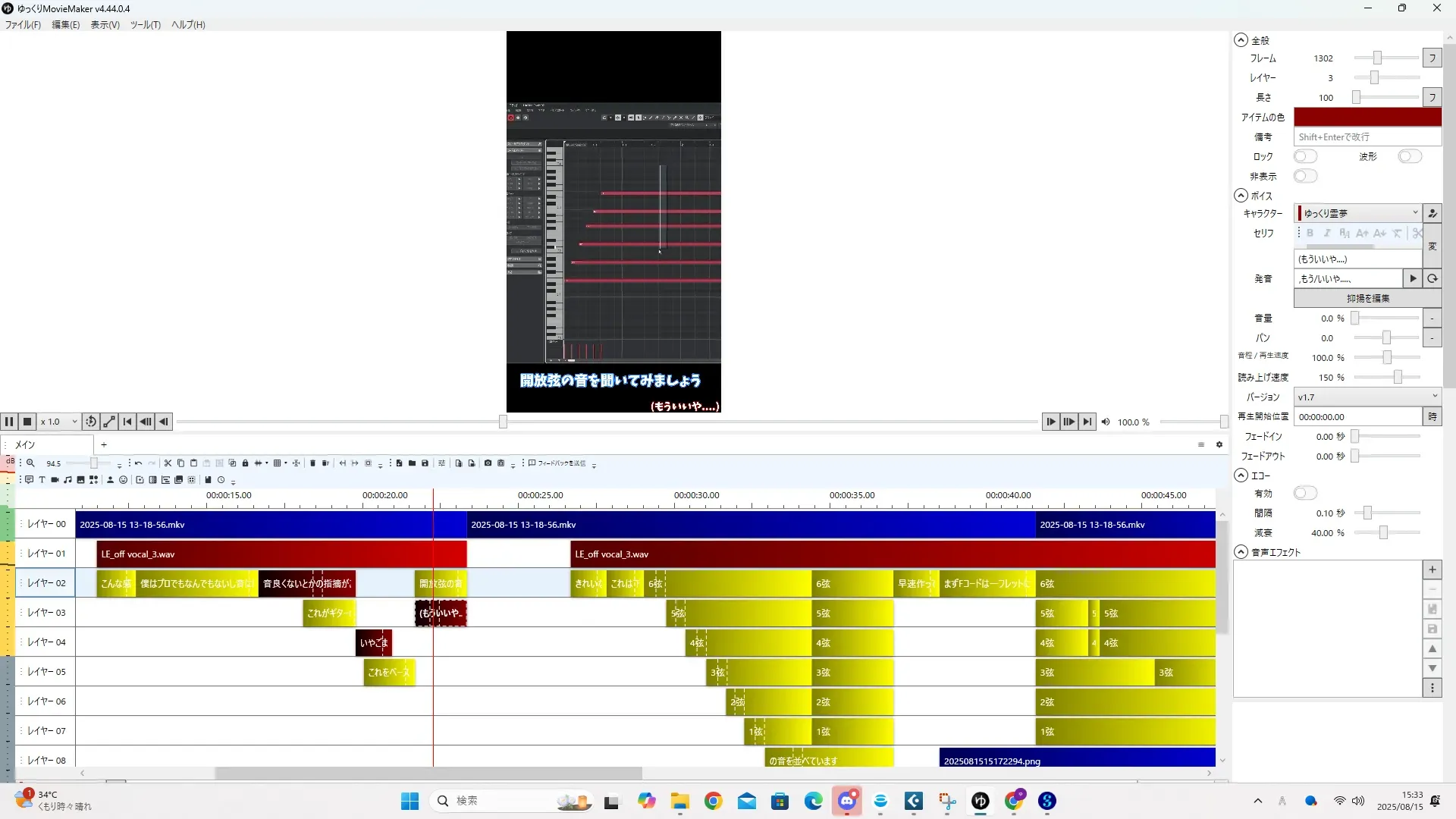Add a voice item with the speech bubble icon
Viewport: 1456px width, 819px height.
coord(29,479)
